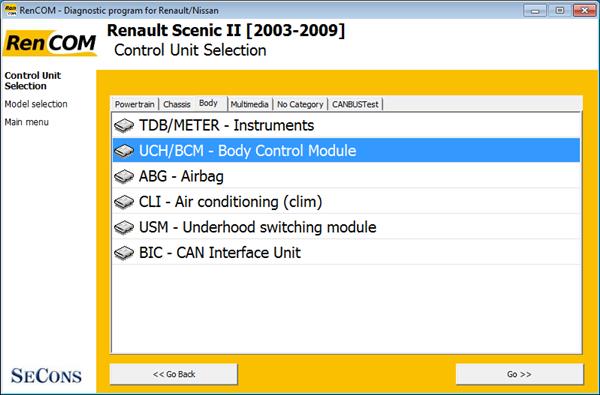Select TDB/METER - Instruments row
600x395 pixels.
click(x=346, y=125)
